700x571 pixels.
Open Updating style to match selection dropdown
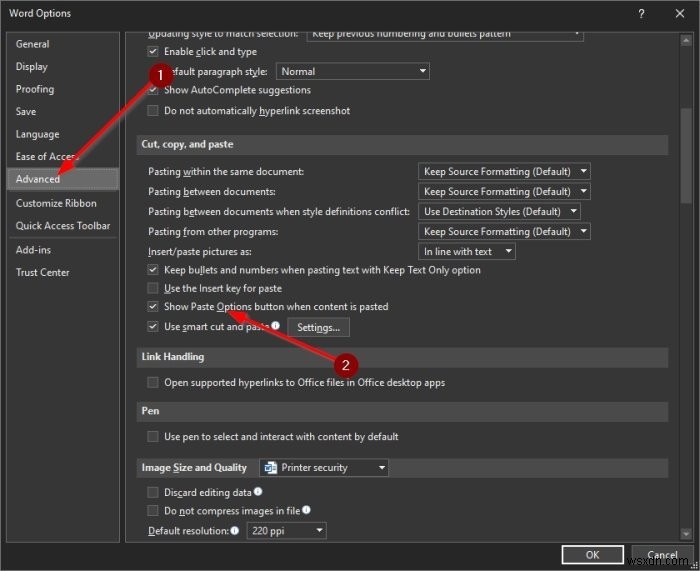coord(445,36)
